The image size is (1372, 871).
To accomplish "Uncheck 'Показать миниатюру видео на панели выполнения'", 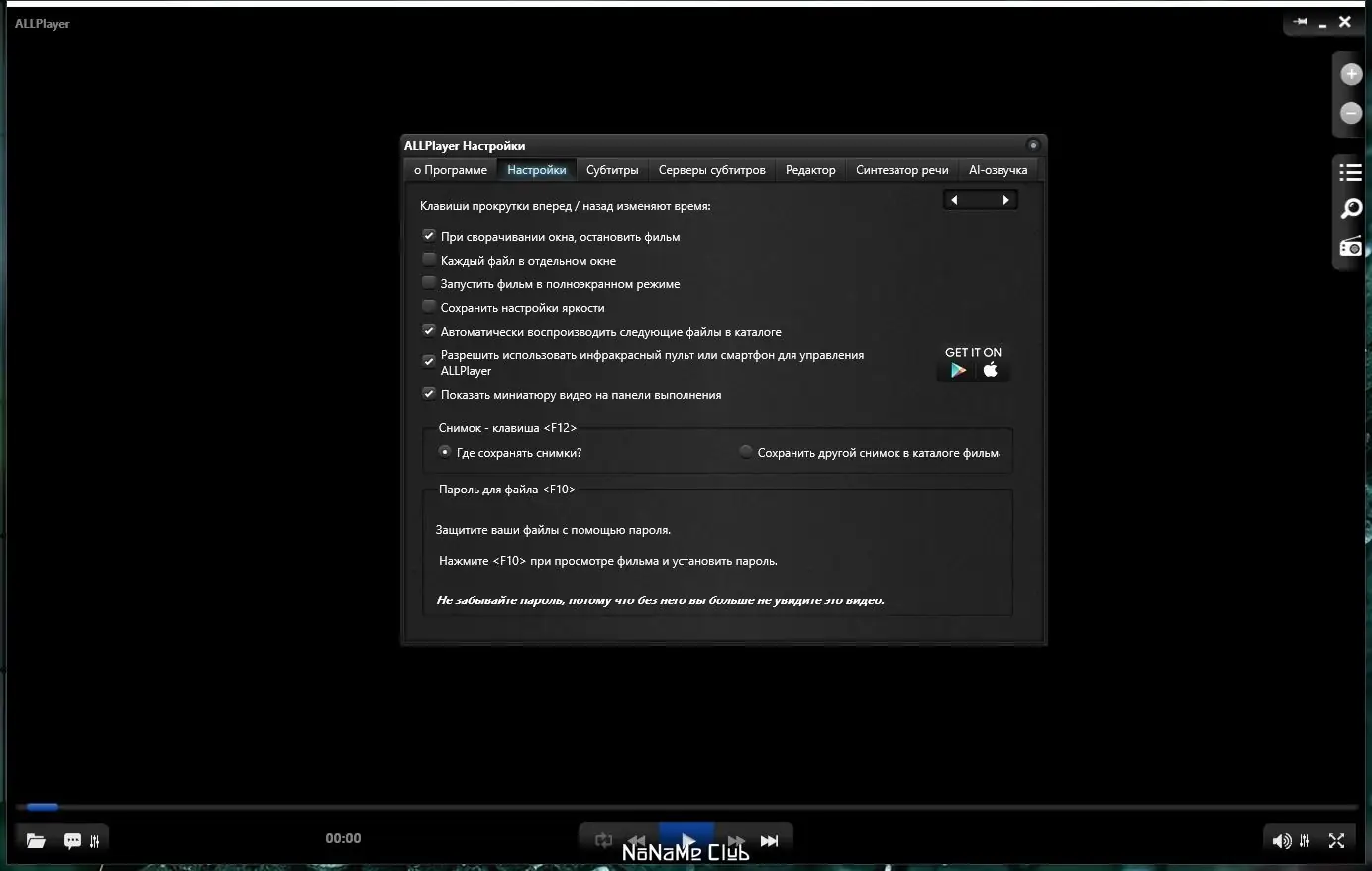I will [x=429, y=394].
